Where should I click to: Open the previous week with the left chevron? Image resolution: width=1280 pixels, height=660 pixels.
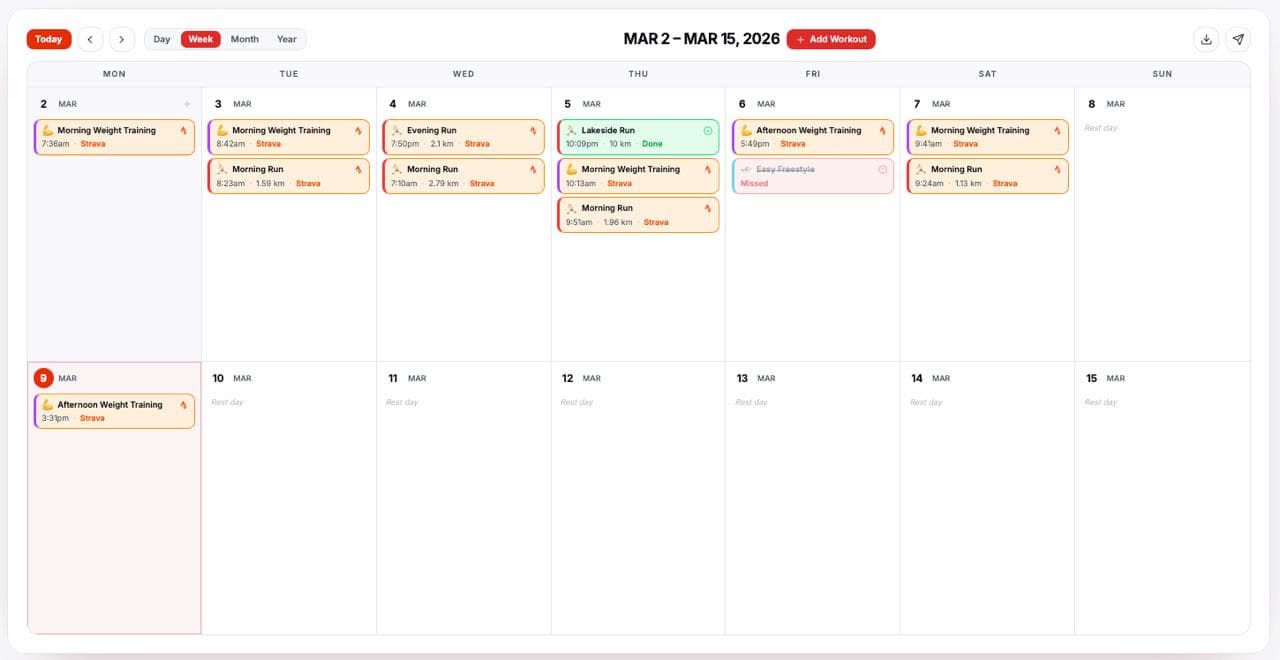pos(90,39)
